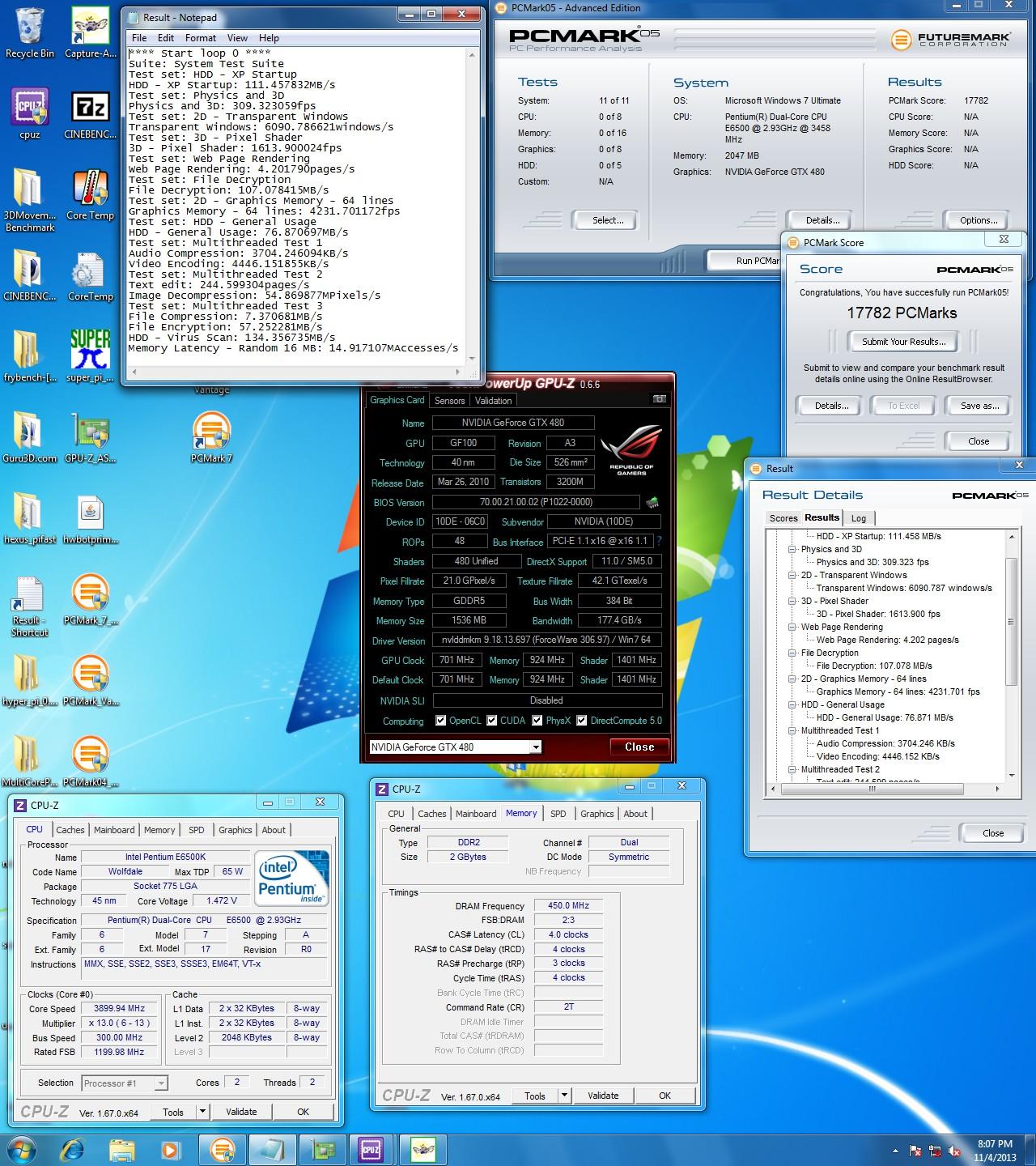Select the PCMark_7_... installer icon
The image size is (1036, 1166).
[91, 599]
